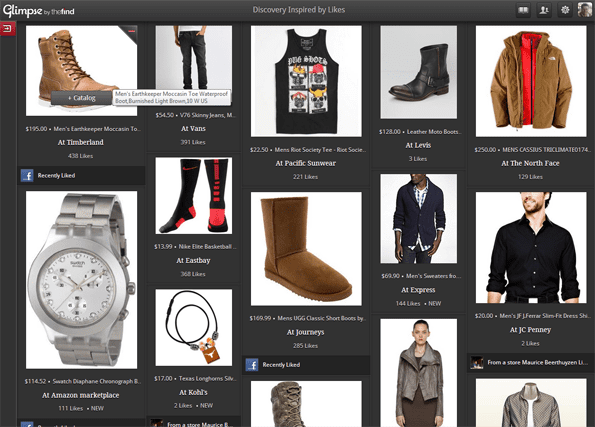Select the UGG Classic Short Boots image
This screenshot has height=427, width=595.
click(306, 249)
